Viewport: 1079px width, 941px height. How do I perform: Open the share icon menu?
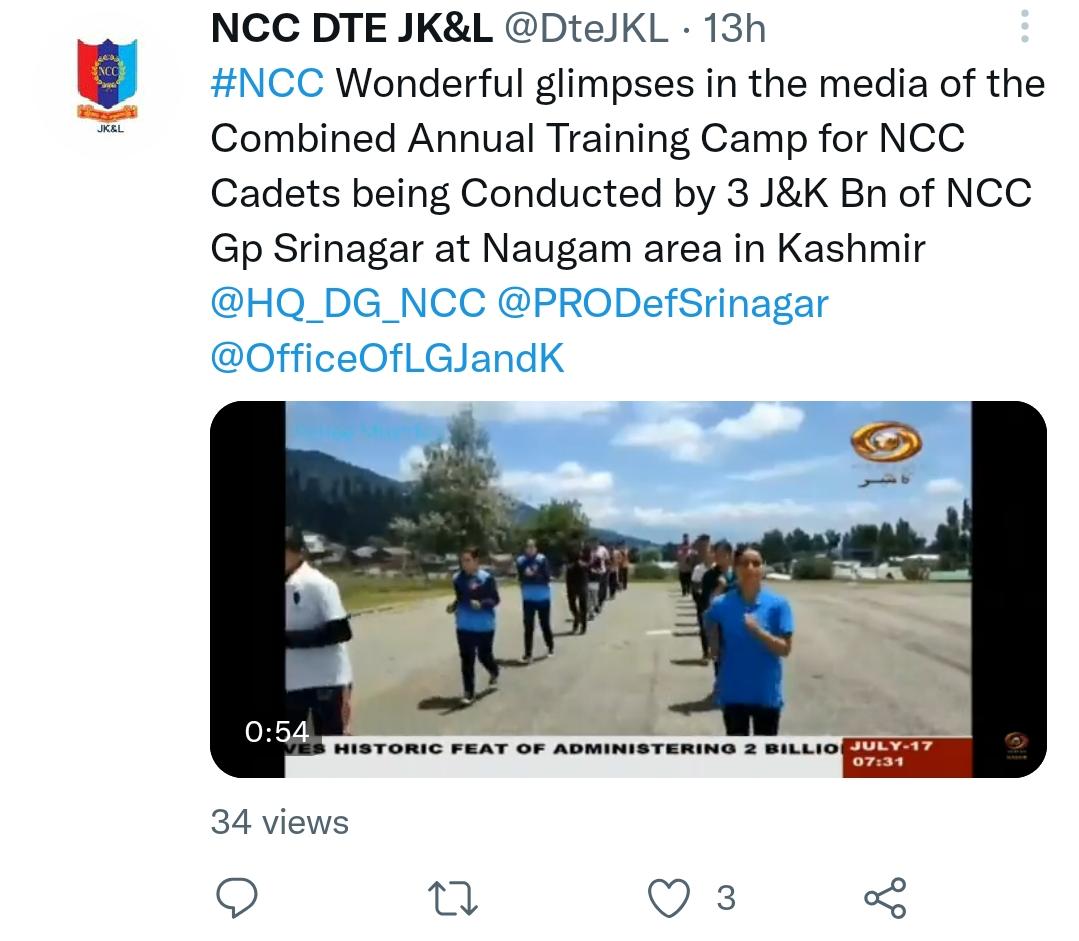pyautogui.click(x=886, y=898)
